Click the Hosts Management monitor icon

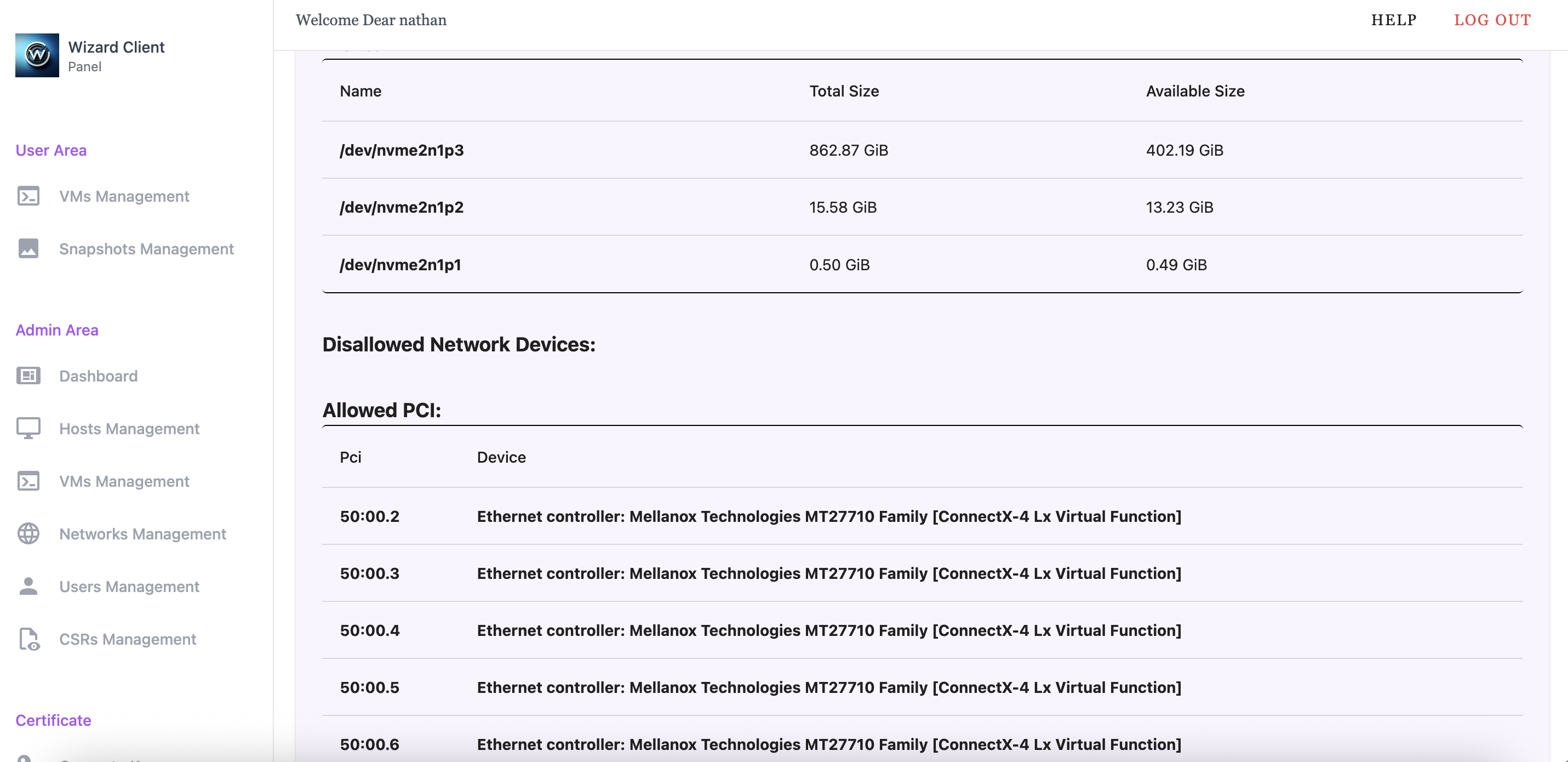pyautogui.click(x=28, y=428)
